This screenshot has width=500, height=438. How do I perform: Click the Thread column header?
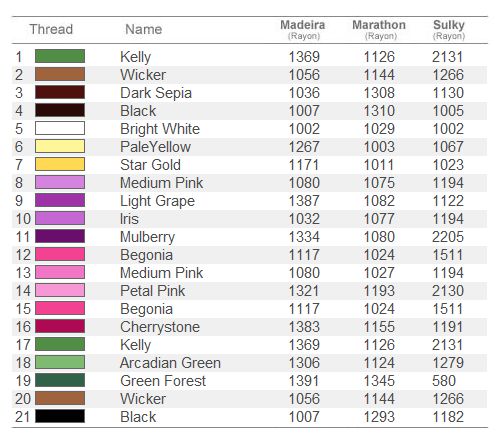coord(51,29)
